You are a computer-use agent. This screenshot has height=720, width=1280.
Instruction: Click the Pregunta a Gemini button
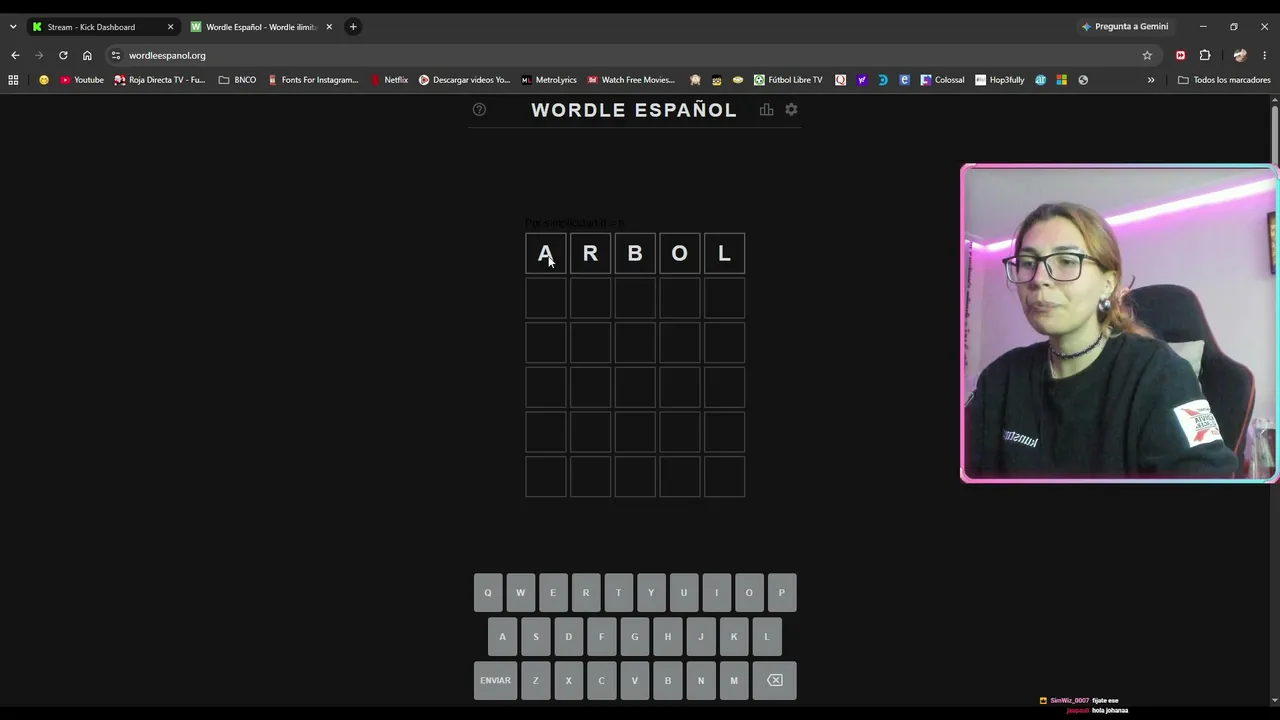click(1125, 27)
